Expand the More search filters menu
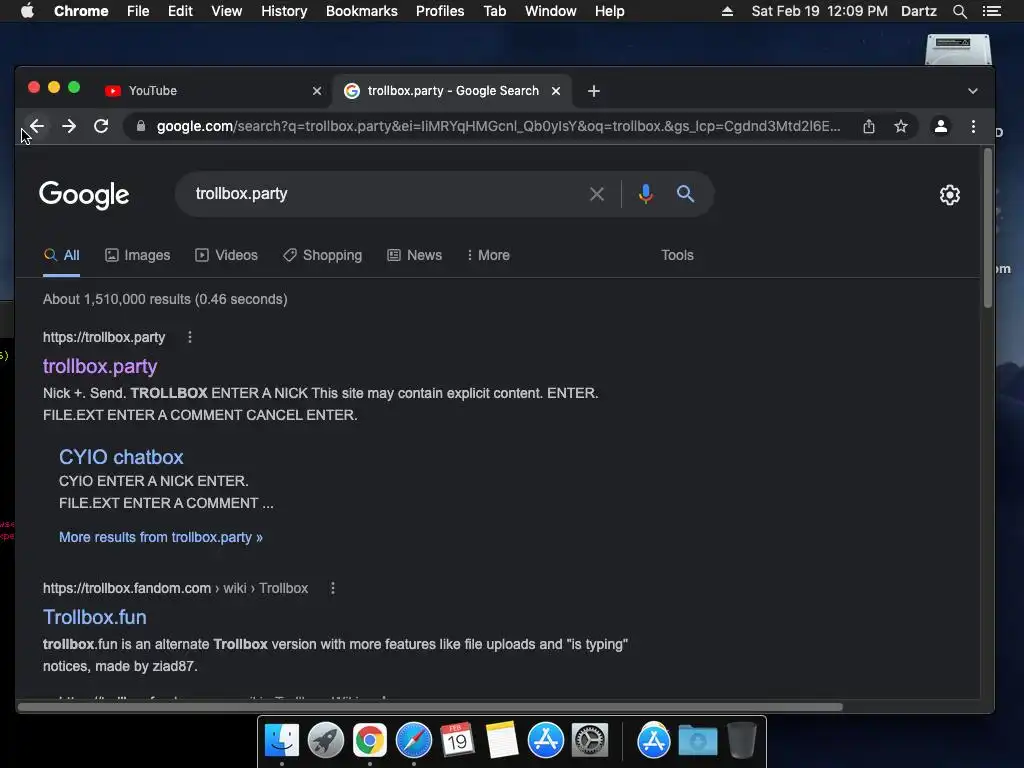Screen dimensions: 1024x768 pyautogui.click(x=488, y=255)
